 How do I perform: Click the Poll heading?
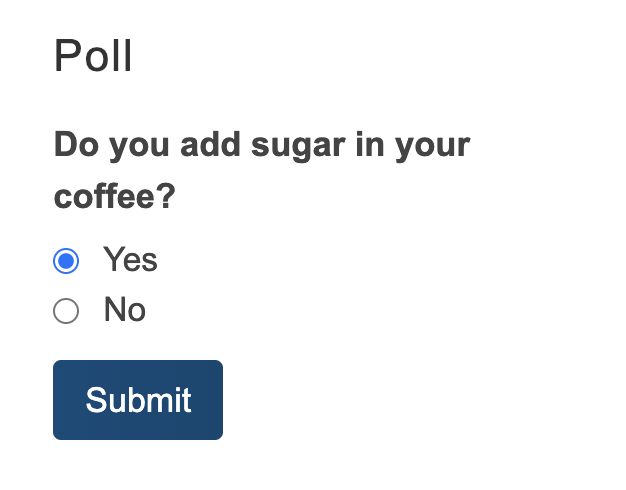coord(93,56)
